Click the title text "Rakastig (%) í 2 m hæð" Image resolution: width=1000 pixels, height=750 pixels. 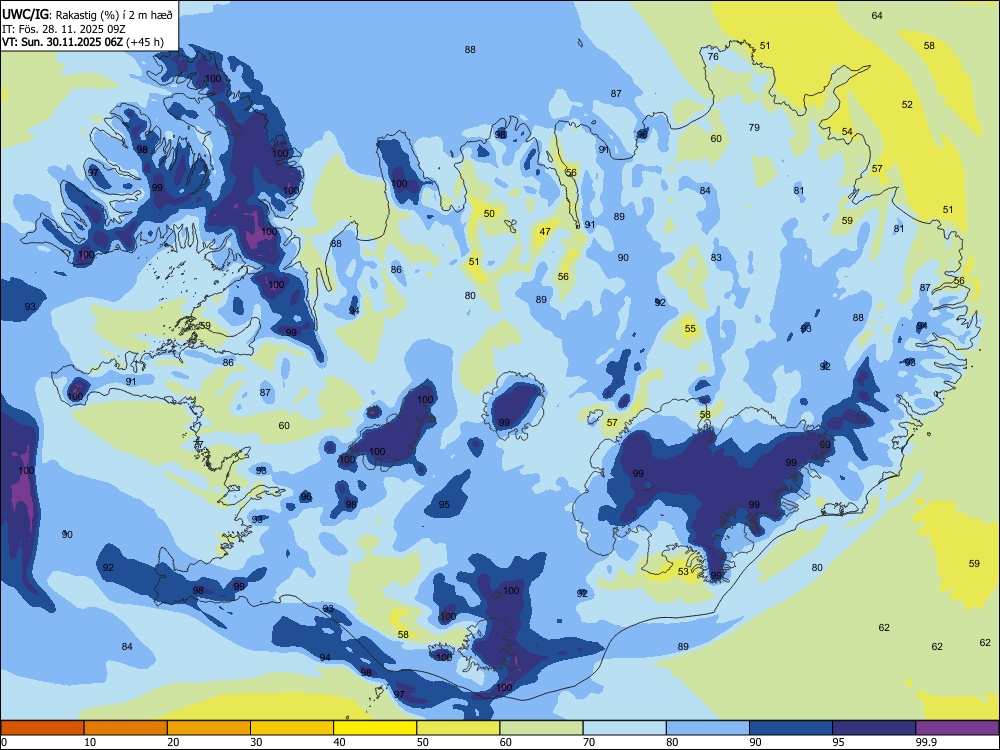coord(114,15)
